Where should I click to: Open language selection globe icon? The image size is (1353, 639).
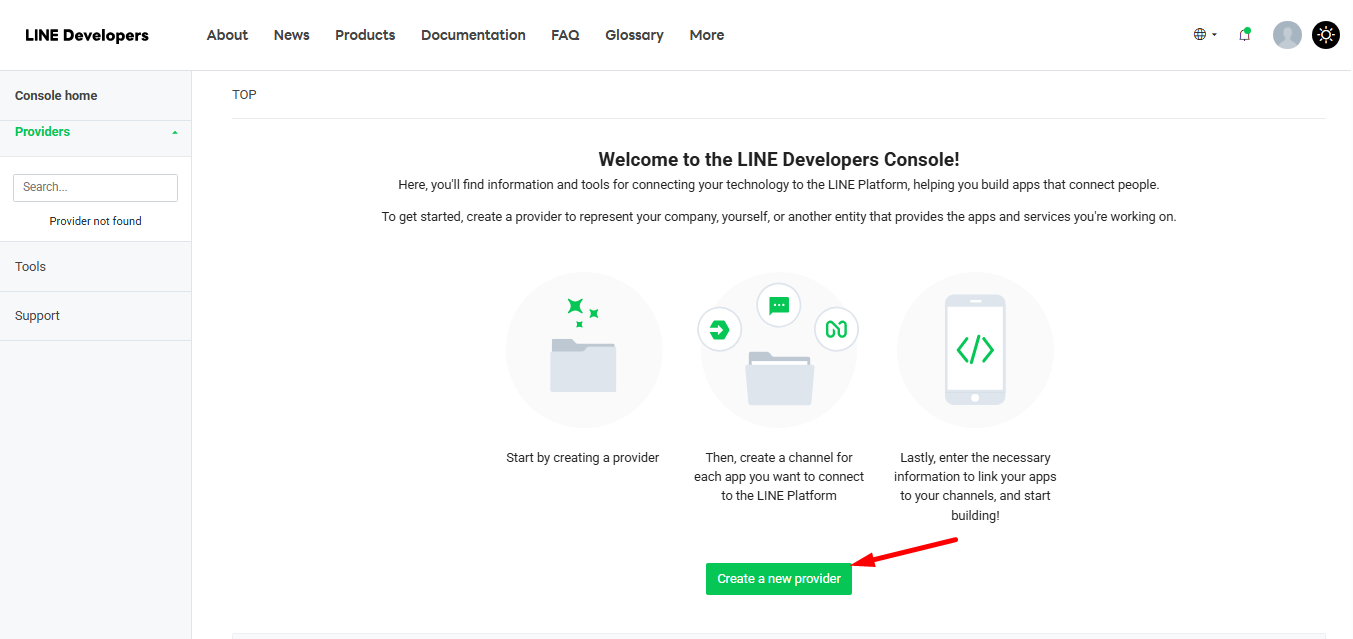tap(1200, 33)
